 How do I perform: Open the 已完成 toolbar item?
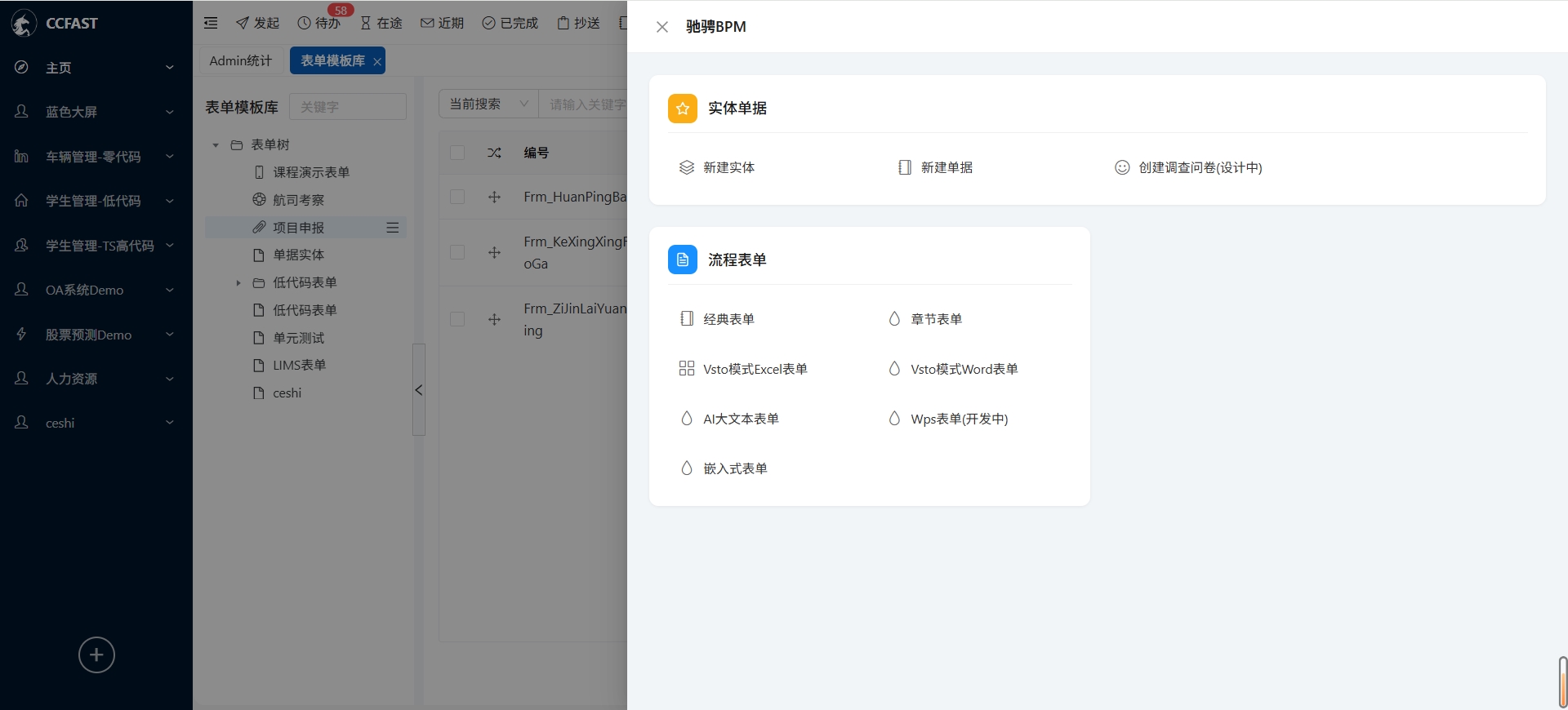tap(510, 23)
